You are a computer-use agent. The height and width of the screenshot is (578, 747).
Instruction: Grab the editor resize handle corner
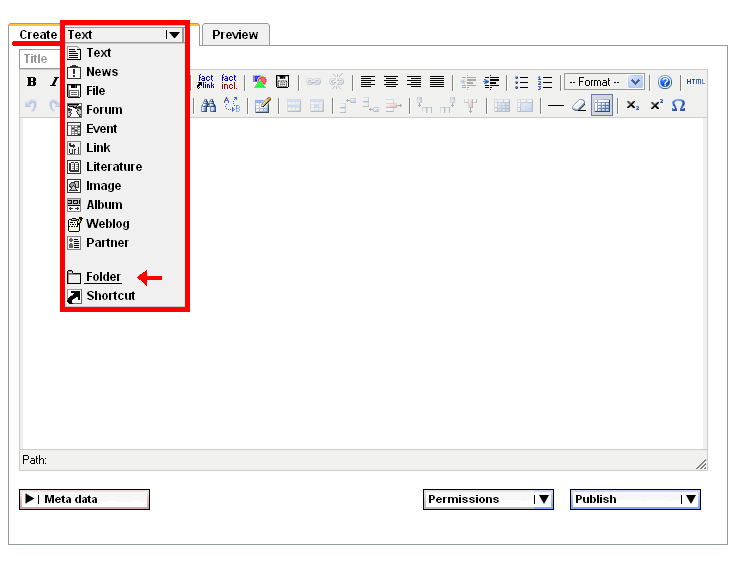tap(701, 464)
